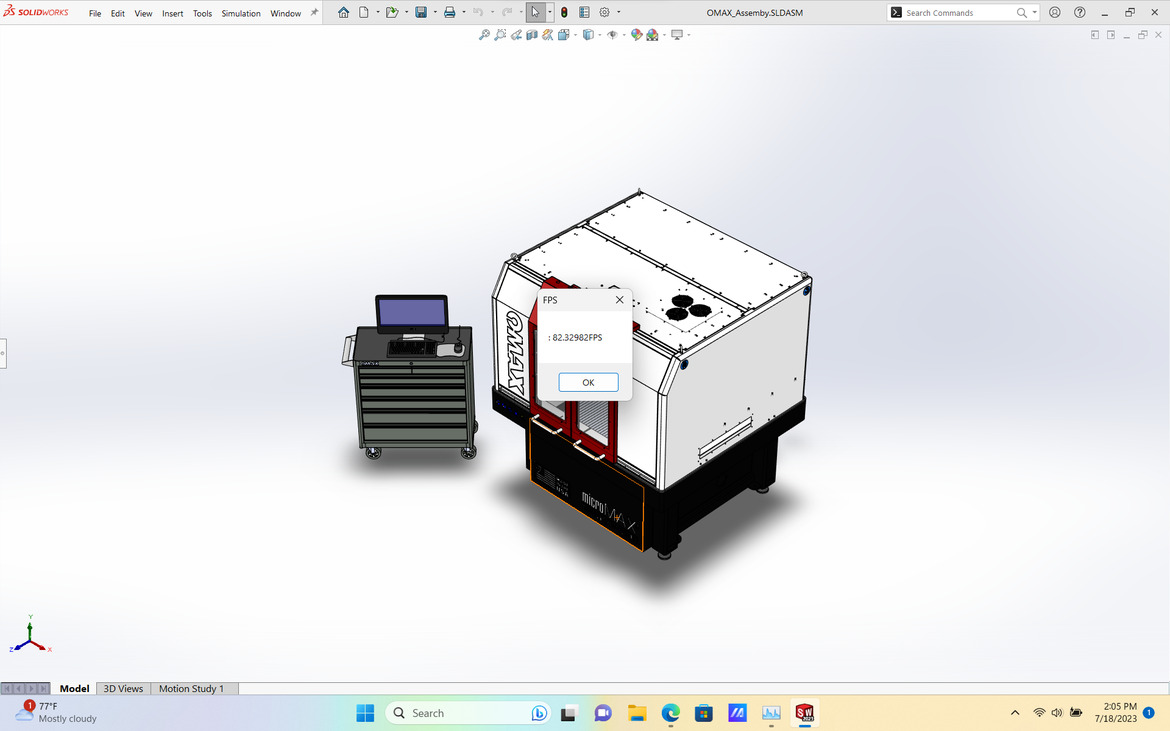Open the View Orientation cube icon
The image size is (1170, 731).
click(x=563, y=34)
